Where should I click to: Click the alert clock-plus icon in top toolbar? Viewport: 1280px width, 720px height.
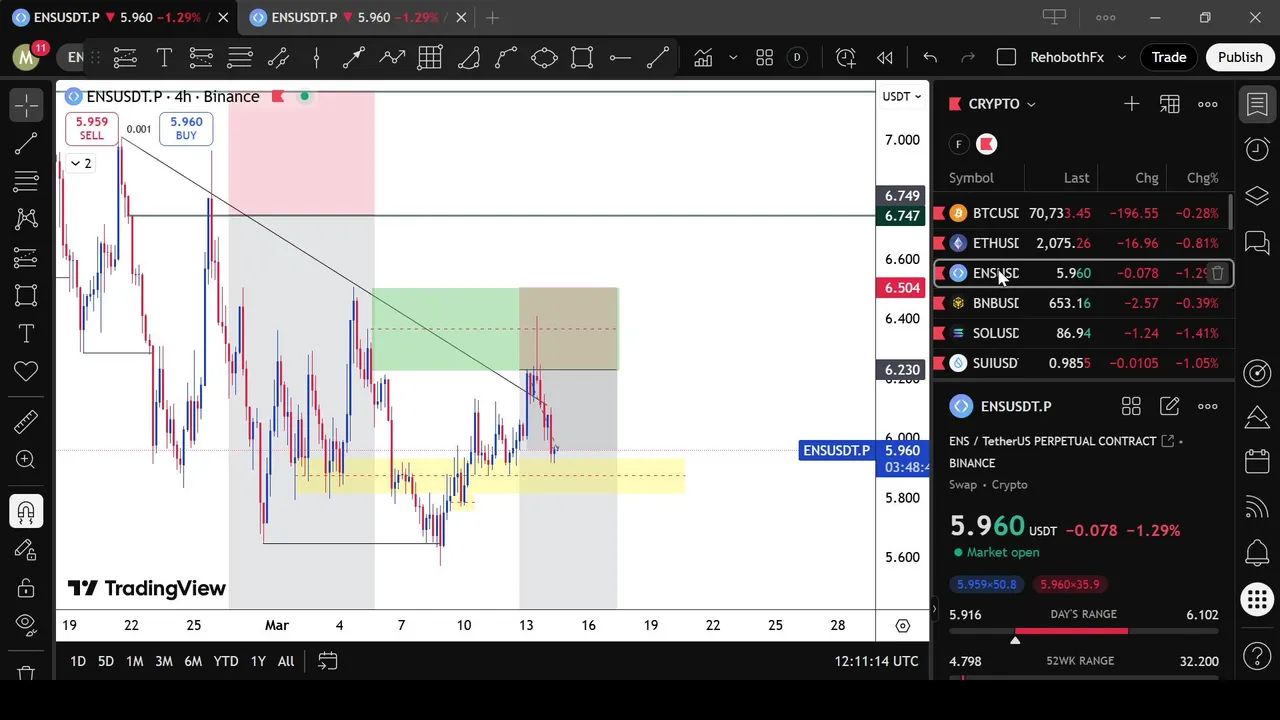point(846,58)
